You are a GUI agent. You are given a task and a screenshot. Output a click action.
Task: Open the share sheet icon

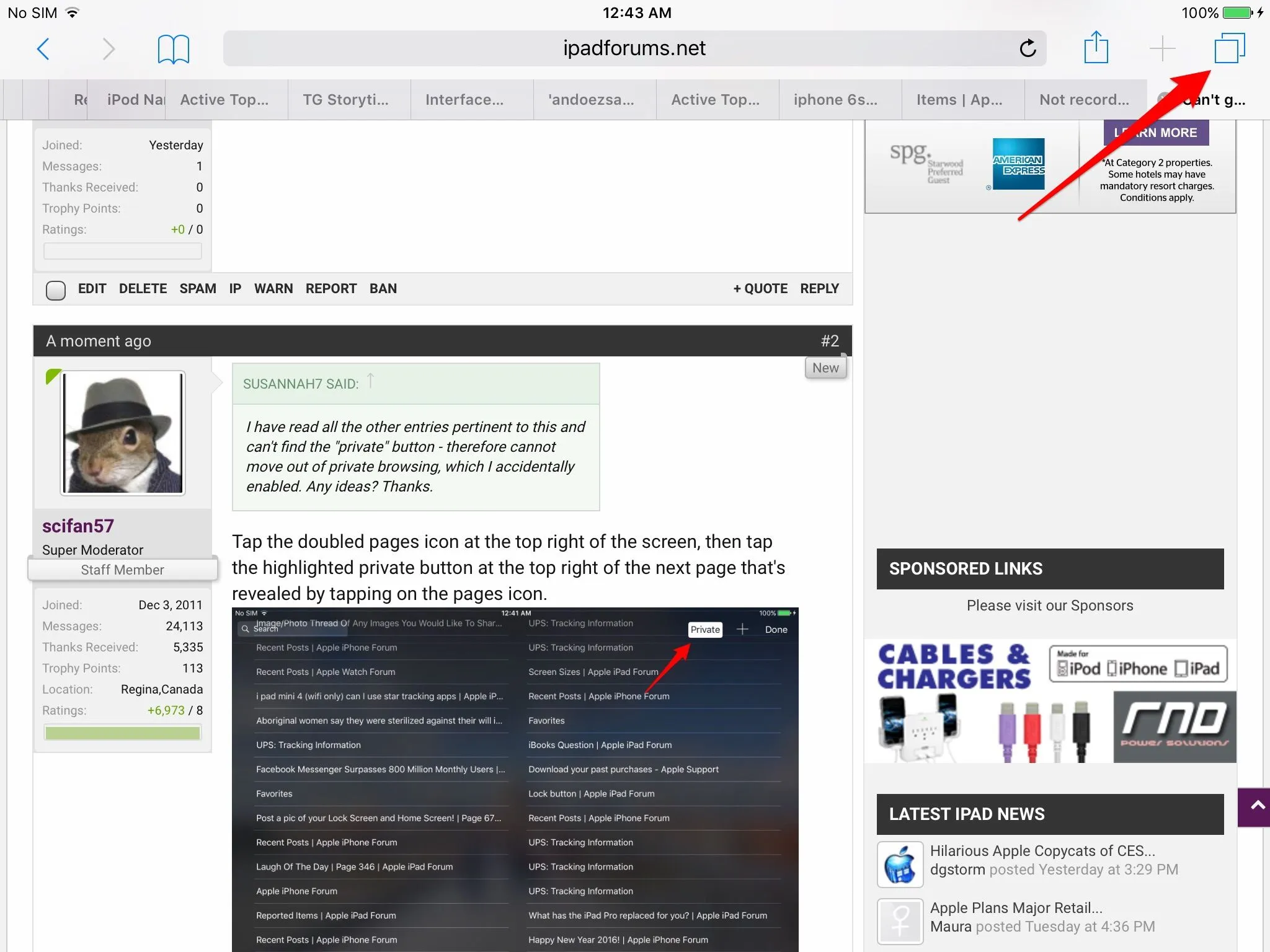1096,48
